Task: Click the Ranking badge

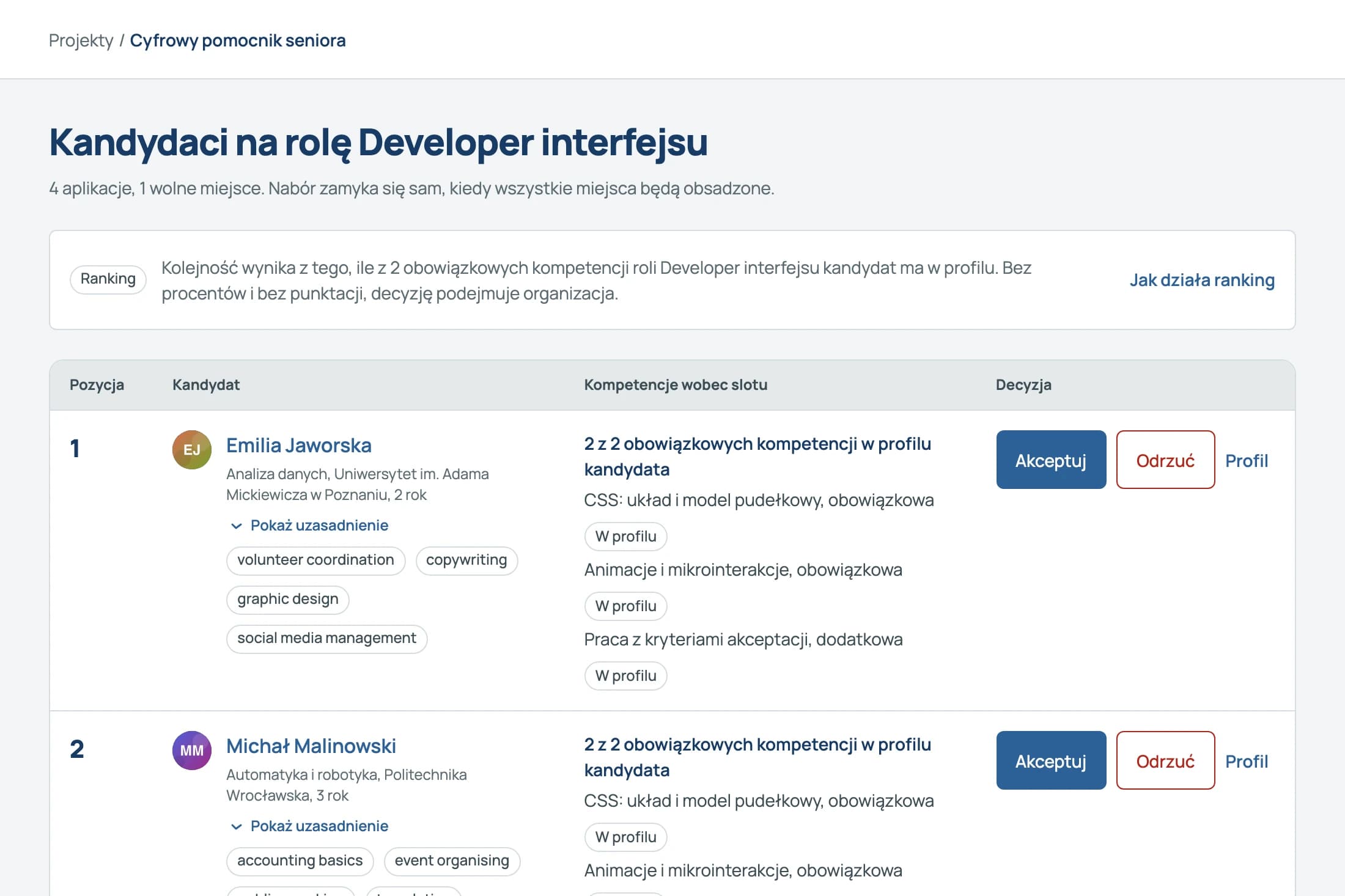Action: tap(108, 279)
